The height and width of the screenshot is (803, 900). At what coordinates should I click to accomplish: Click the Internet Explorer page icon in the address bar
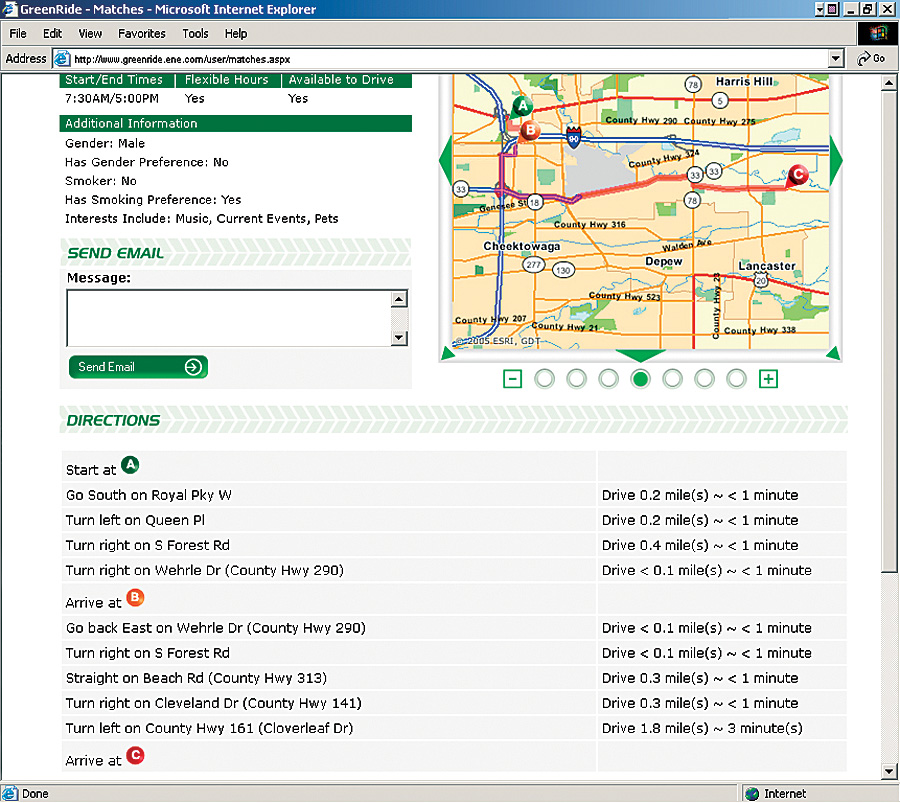pyautogui.click(x=61, y=59)
